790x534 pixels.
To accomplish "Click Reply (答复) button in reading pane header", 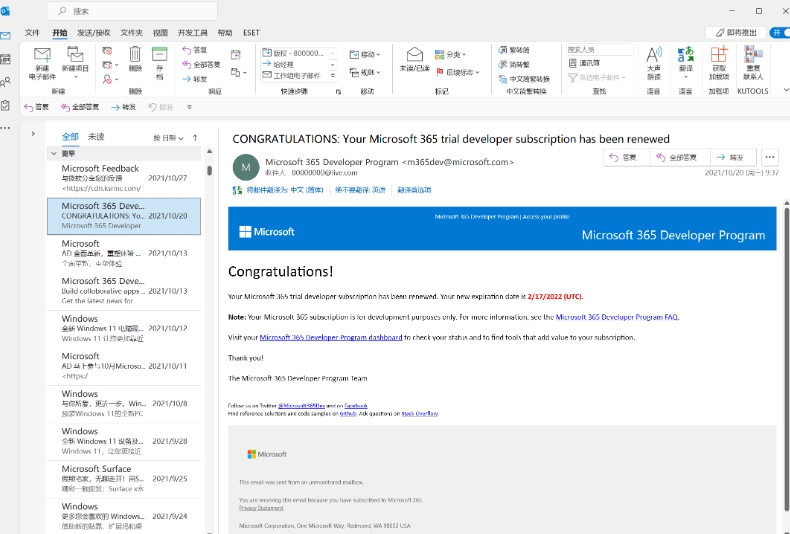I will pos(626,157).
